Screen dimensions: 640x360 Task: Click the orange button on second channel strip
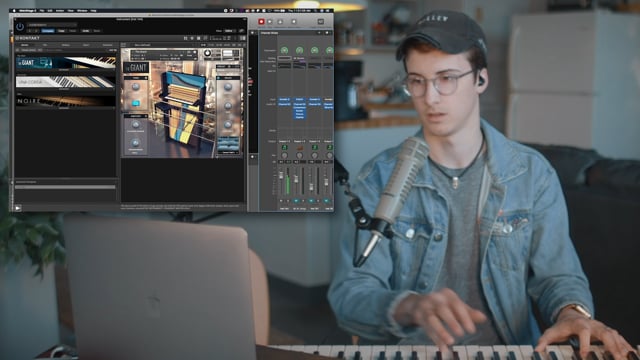(x=299, y=147)
